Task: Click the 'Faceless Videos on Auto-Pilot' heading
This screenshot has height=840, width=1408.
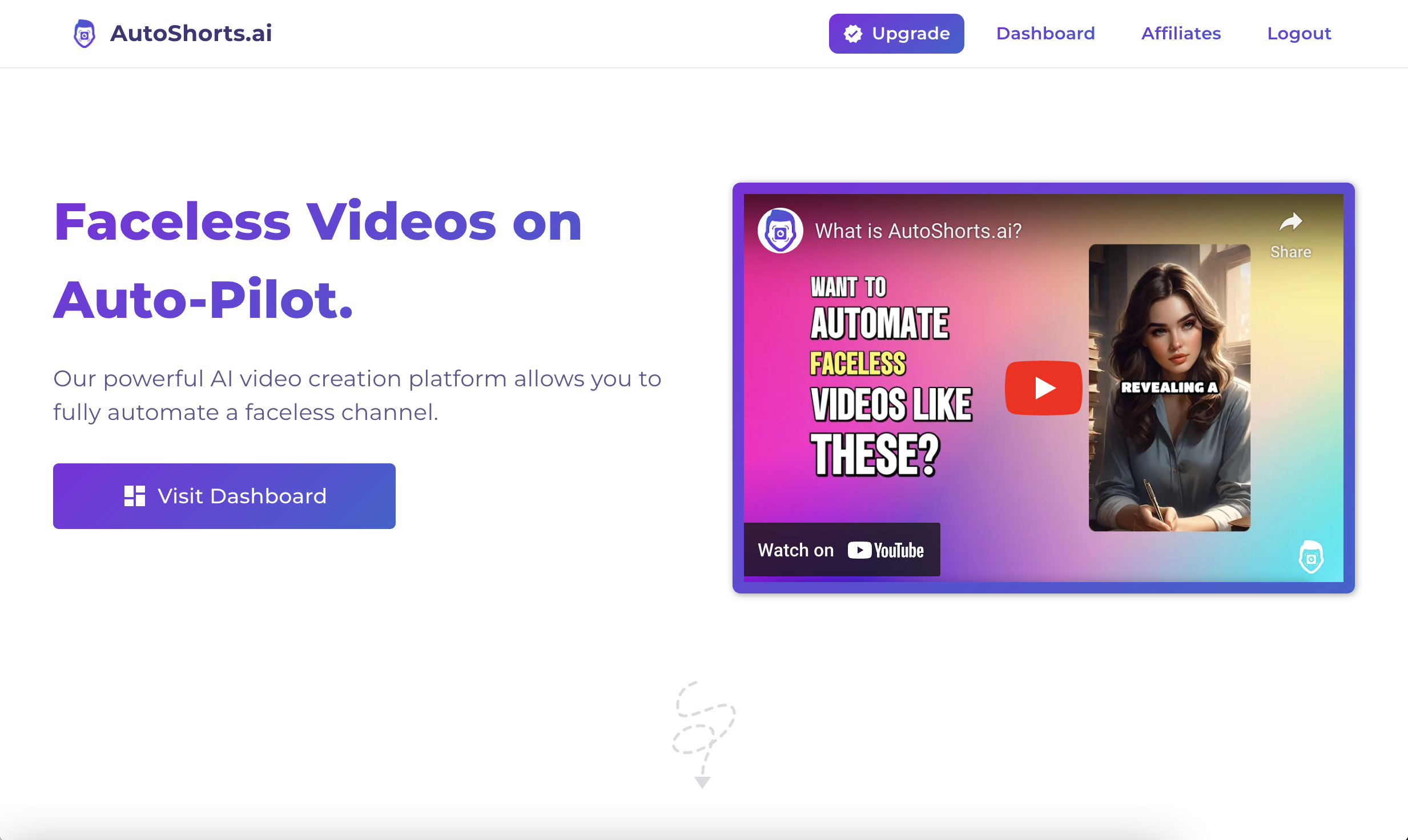Action: tap(318, 261)
